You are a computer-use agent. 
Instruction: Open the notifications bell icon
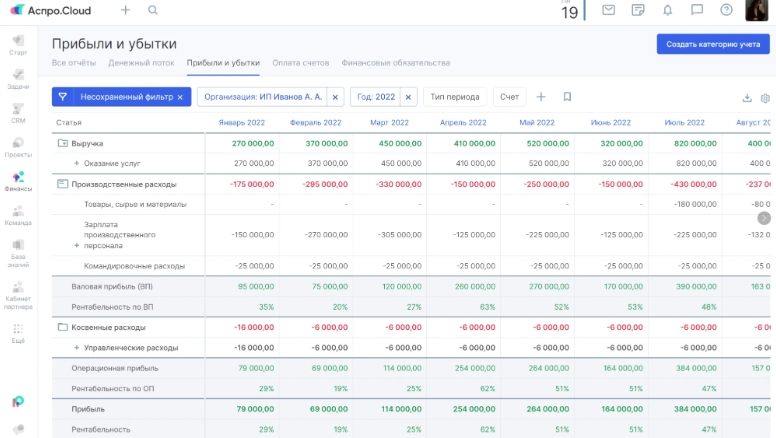click(667, 10)
